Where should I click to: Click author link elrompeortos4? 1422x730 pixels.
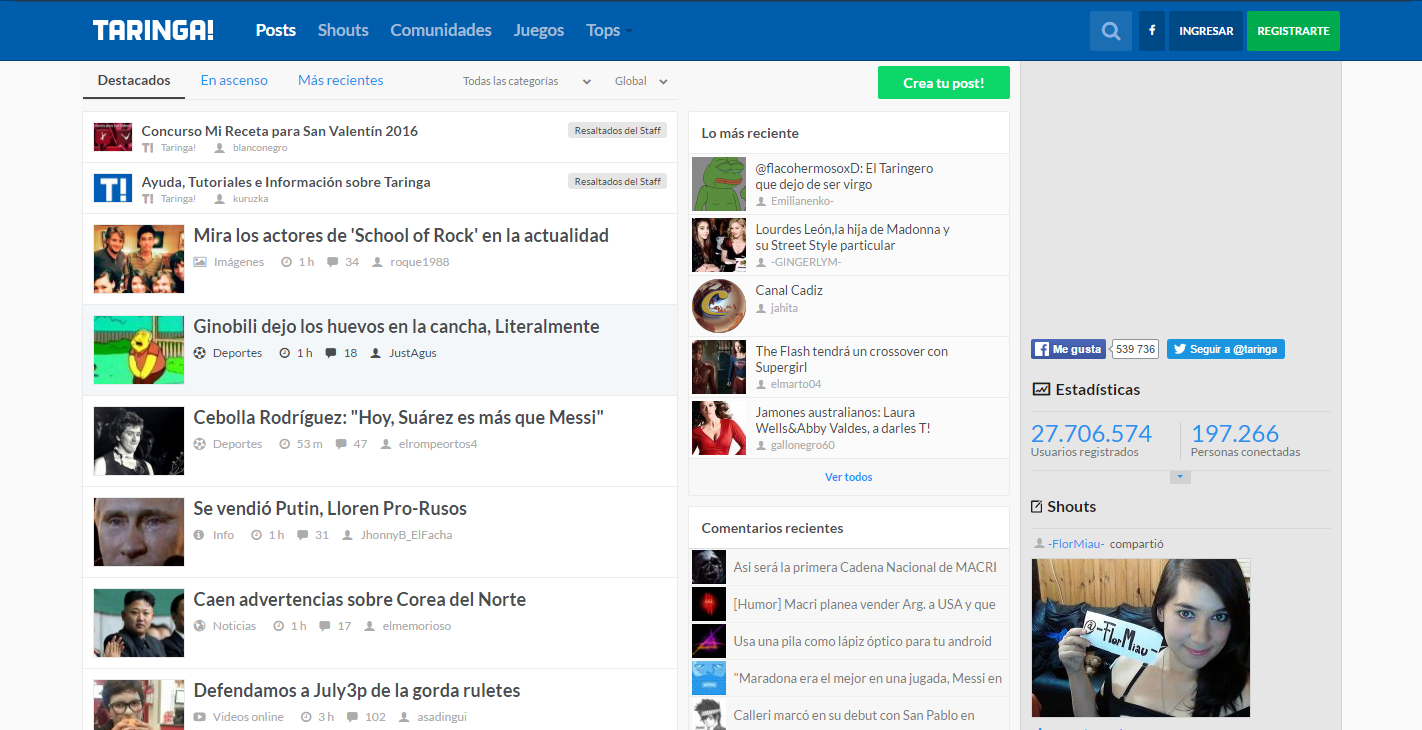point(438,444)
